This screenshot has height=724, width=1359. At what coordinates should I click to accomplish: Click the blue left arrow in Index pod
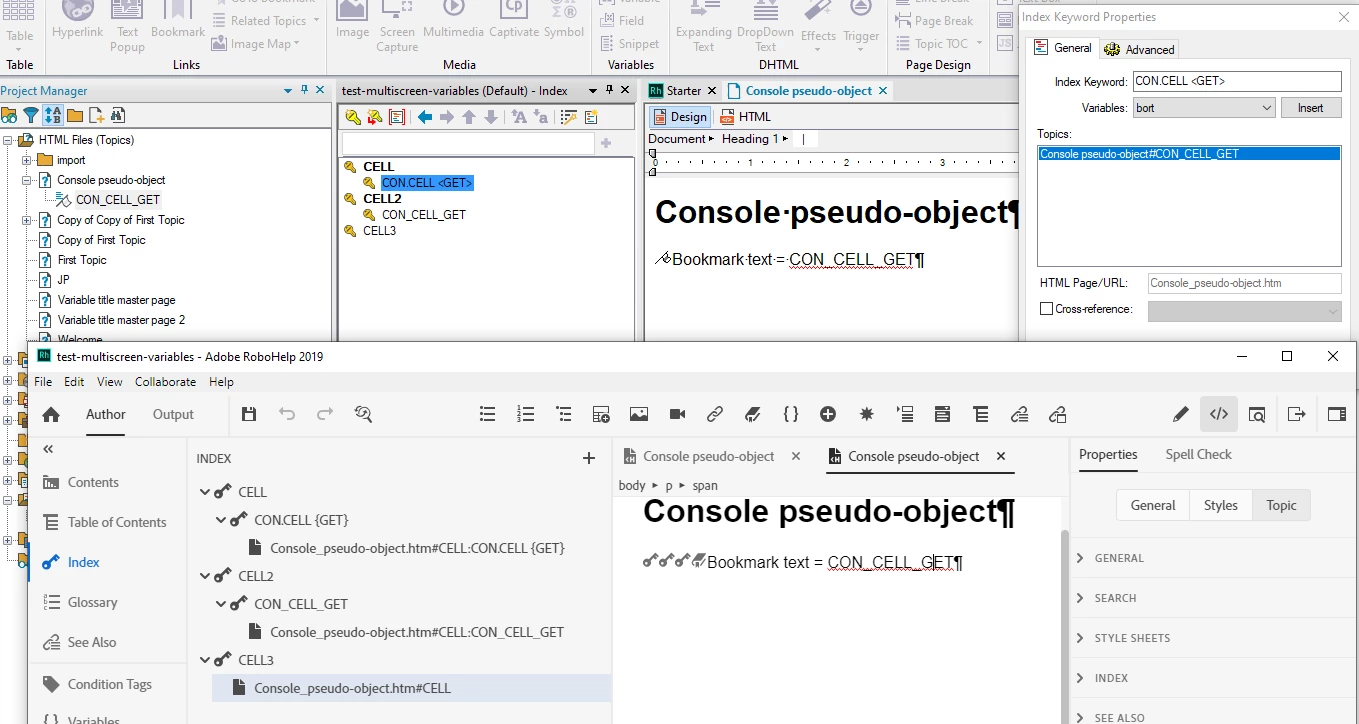pyautogui.click(x=425, y=117)
